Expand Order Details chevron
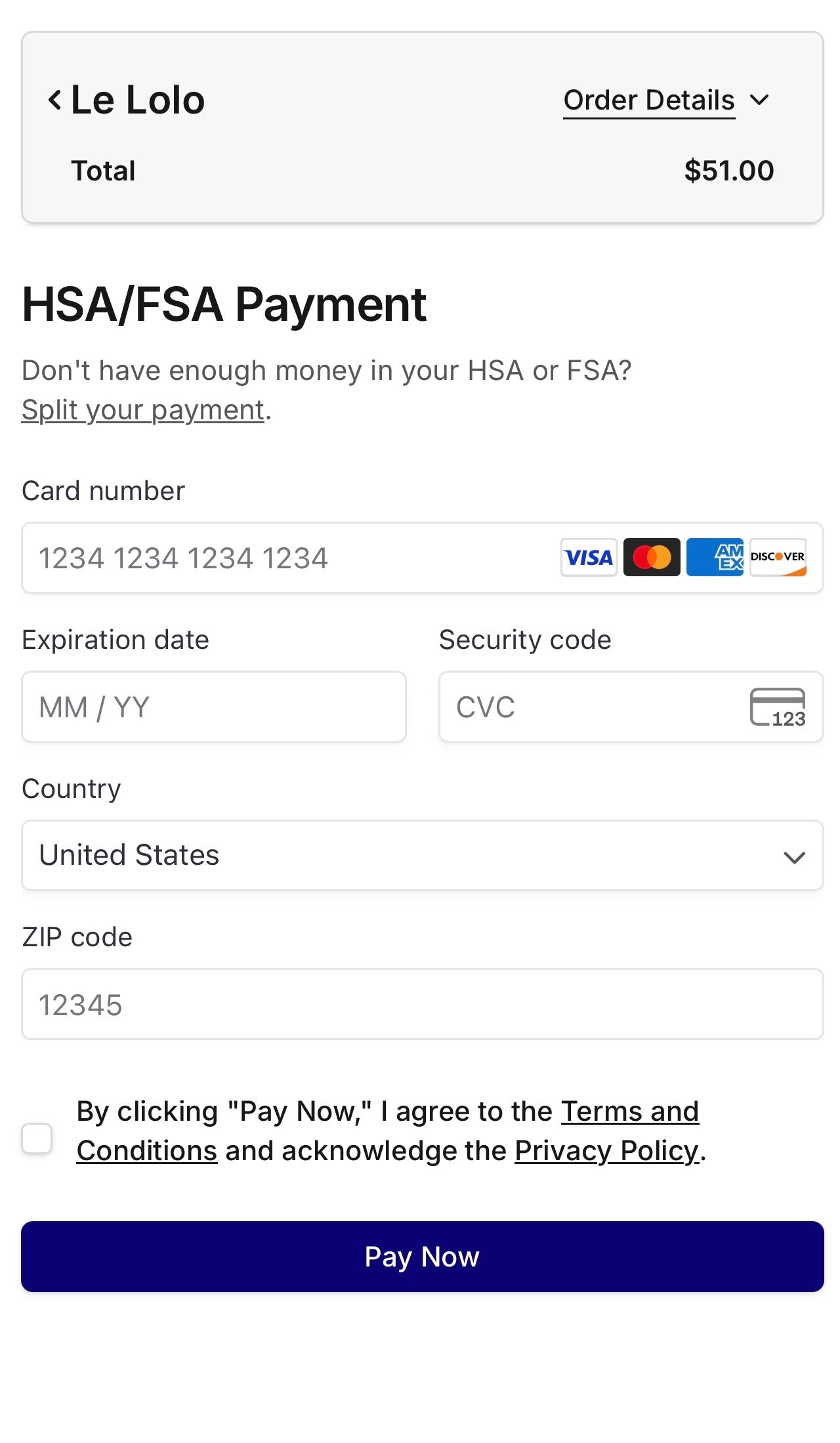 [x=760, y=100]
